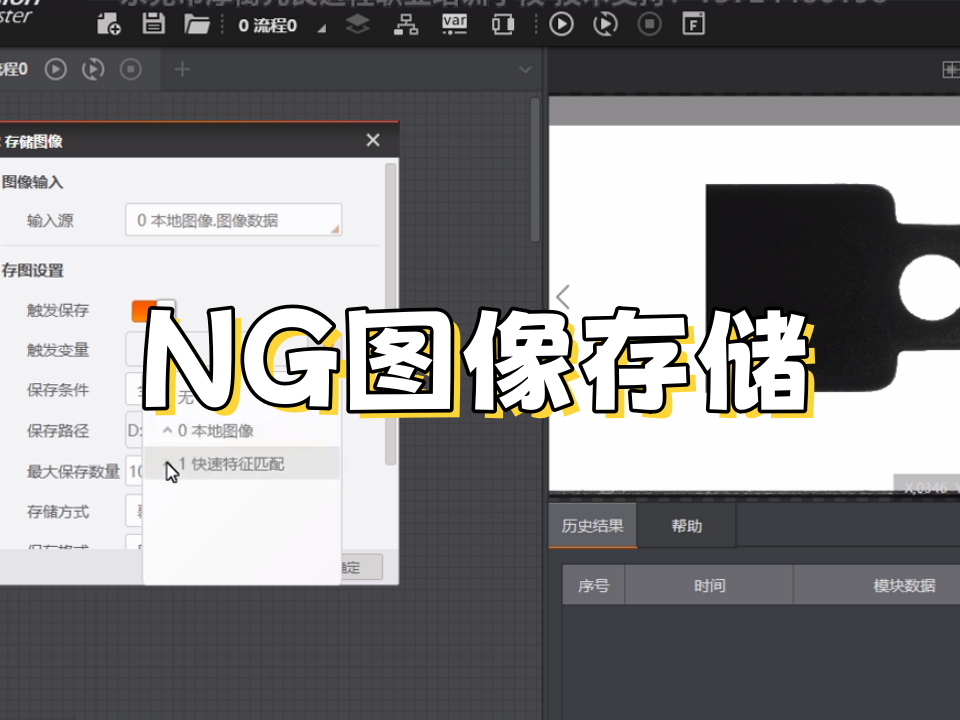Click the 'F' icon in top toolbar
Image resolution: width=960 pixels, height=720 pixels.
coord(693,25)
